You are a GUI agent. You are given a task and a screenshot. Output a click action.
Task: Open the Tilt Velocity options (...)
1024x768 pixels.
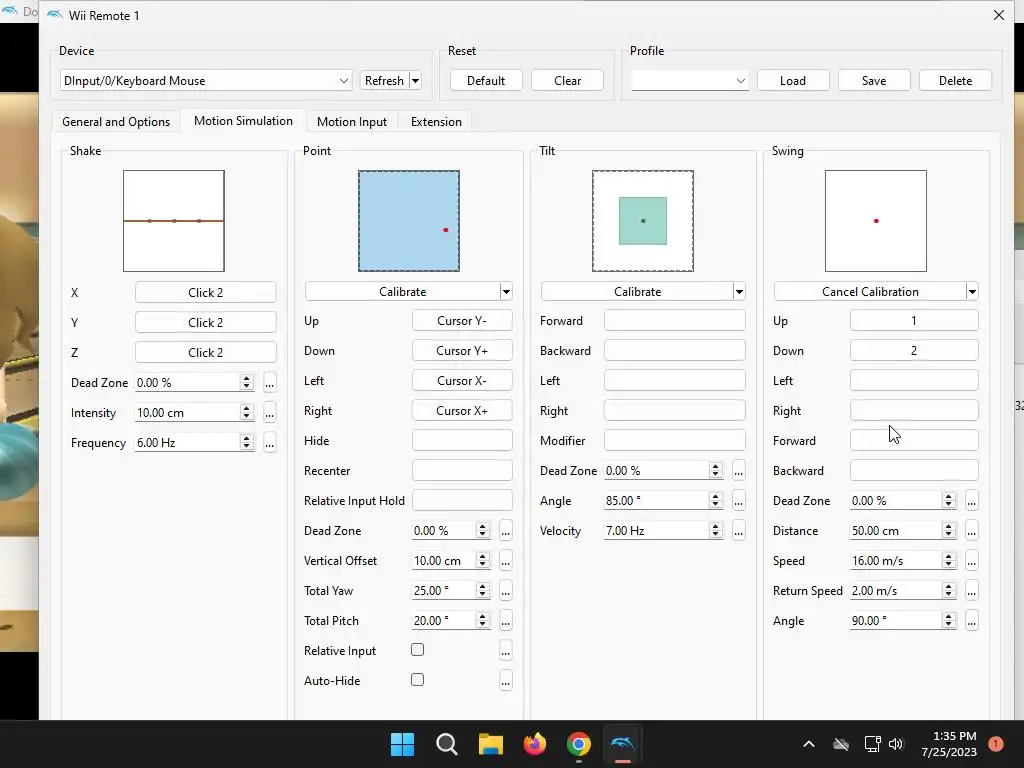pos(739,531)
